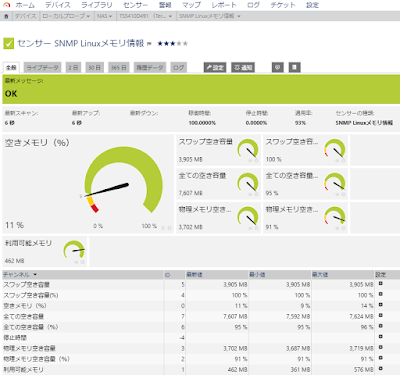Open the ライブラリ menu
The width and height of the screenshot is (400, 378).
97,5
